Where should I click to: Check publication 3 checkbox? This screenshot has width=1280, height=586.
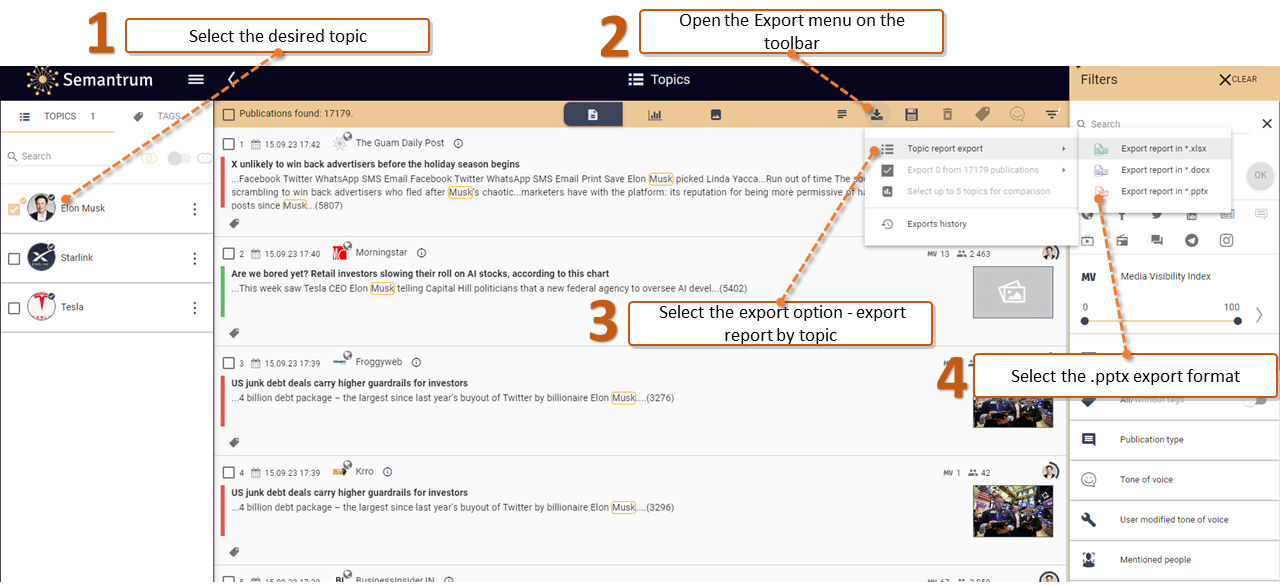tap(229, 363)
